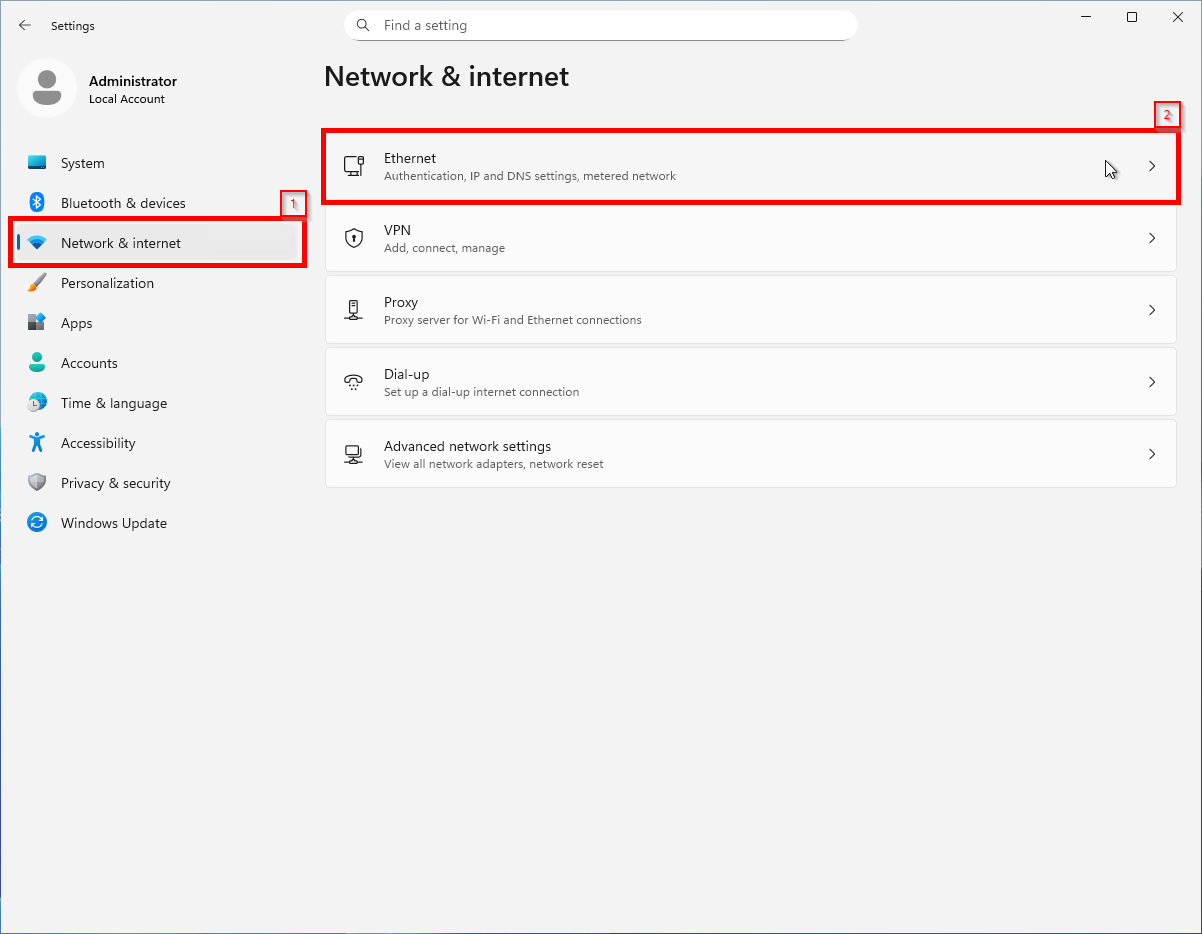Click the Proxy server icon

point(353,310)
